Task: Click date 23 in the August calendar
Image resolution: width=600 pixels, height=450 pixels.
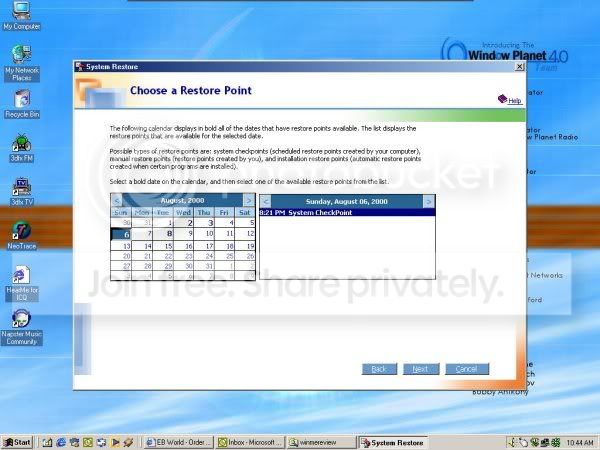Action: click(x=184, y=256)
